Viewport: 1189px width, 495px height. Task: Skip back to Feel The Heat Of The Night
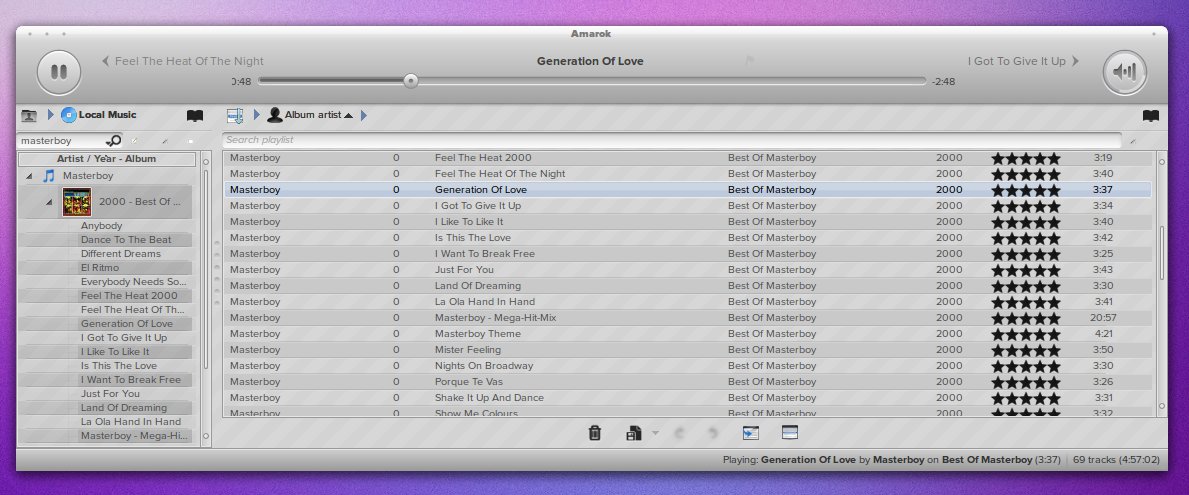click(183, 61)
